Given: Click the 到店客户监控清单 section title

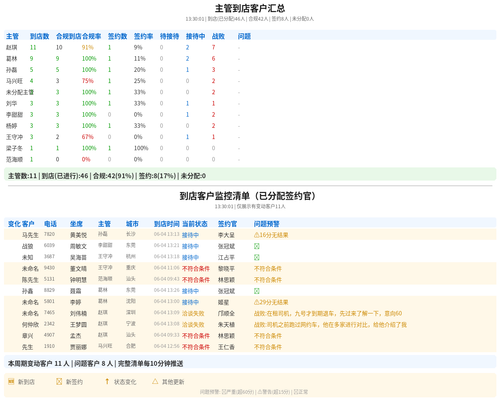Looking at the screenshot, I should (x=247, y=196).
